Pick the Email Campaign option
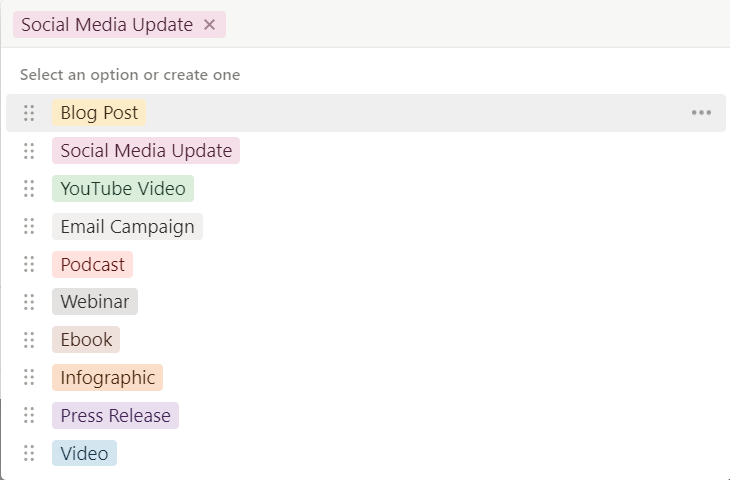 pos(127,227)
